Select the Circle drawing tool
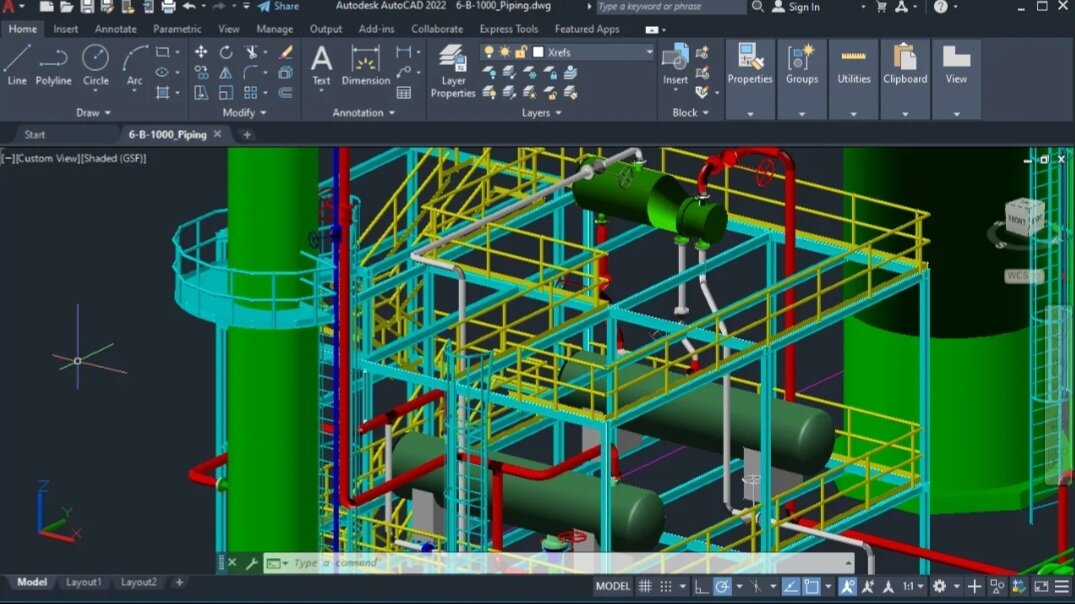The image size is (1075, 604). pos(95,65)
